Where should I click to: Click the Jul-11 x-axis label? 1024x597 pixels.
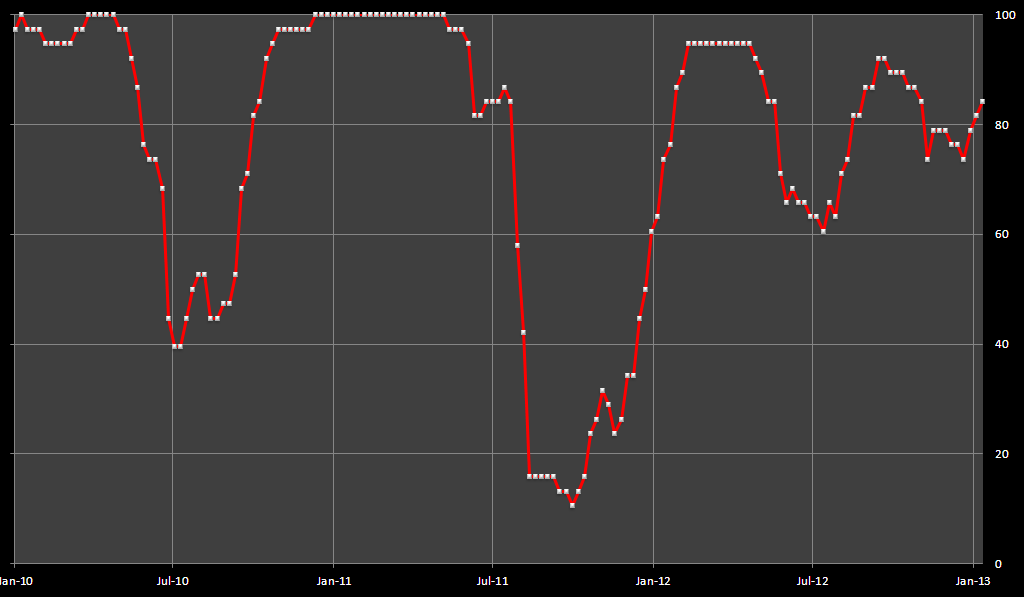pyautogui.click(x=492, y=581)
